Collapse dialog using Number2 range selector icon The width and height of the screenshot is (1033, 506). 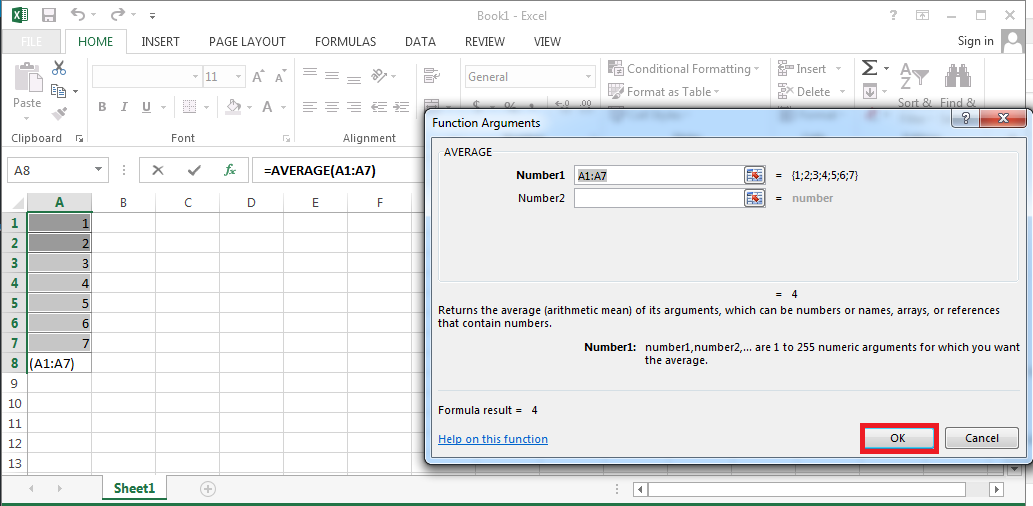tap(754, 198)
